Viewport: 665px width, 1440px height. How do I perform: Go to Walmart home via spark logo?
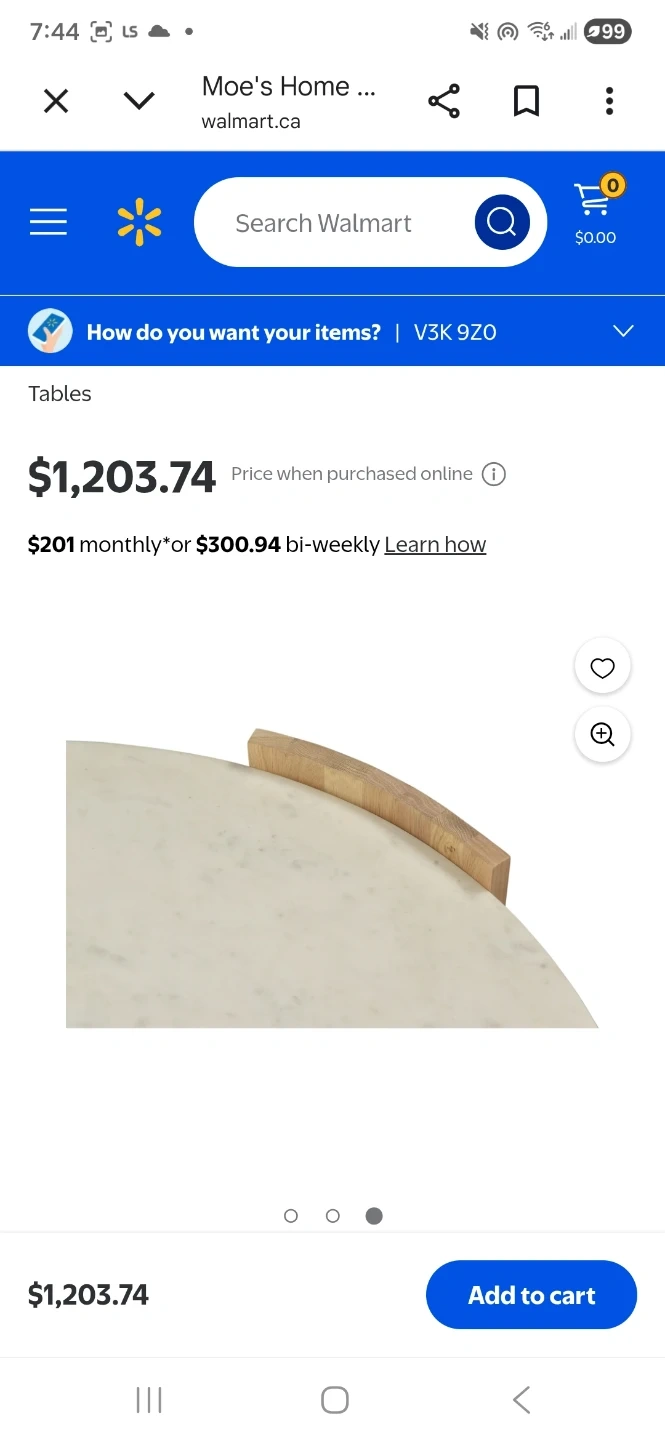point(139,222)
